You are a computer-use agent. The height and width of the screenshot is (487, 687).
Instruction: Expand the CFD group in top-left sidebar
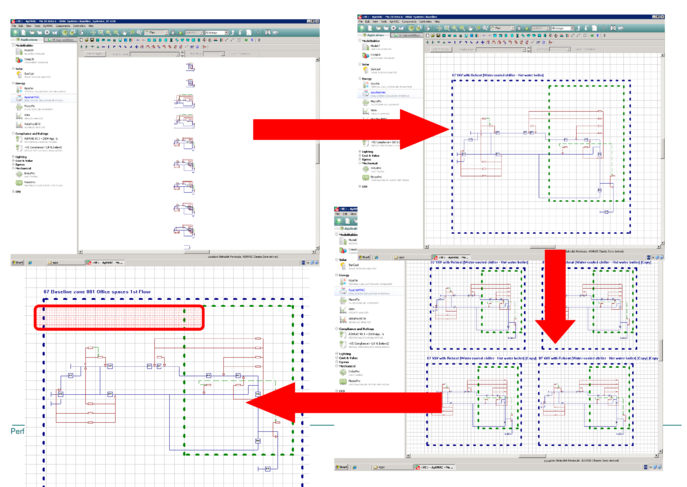13,191
